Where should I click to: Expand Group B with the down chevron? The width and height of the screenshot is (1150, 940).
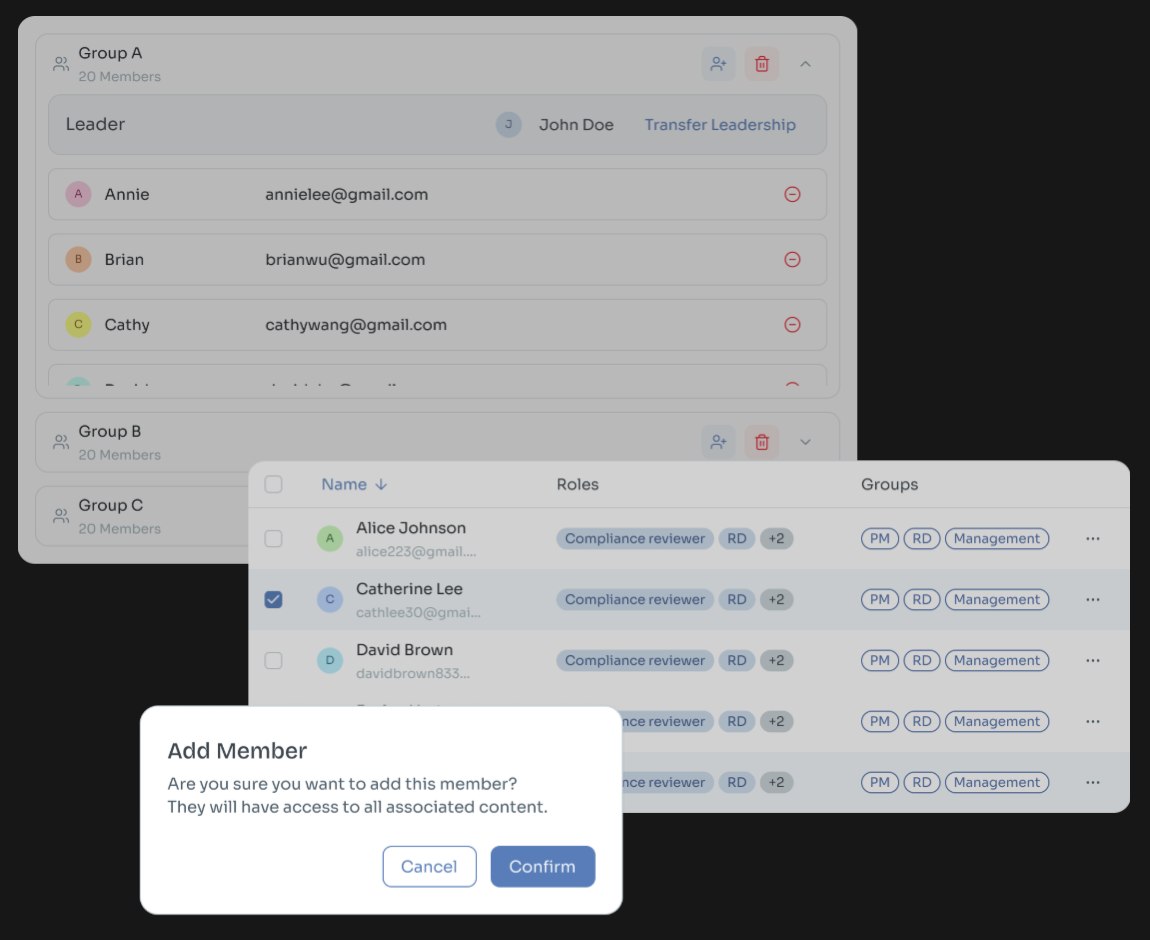pyautogui.click(x=805, y=442)
